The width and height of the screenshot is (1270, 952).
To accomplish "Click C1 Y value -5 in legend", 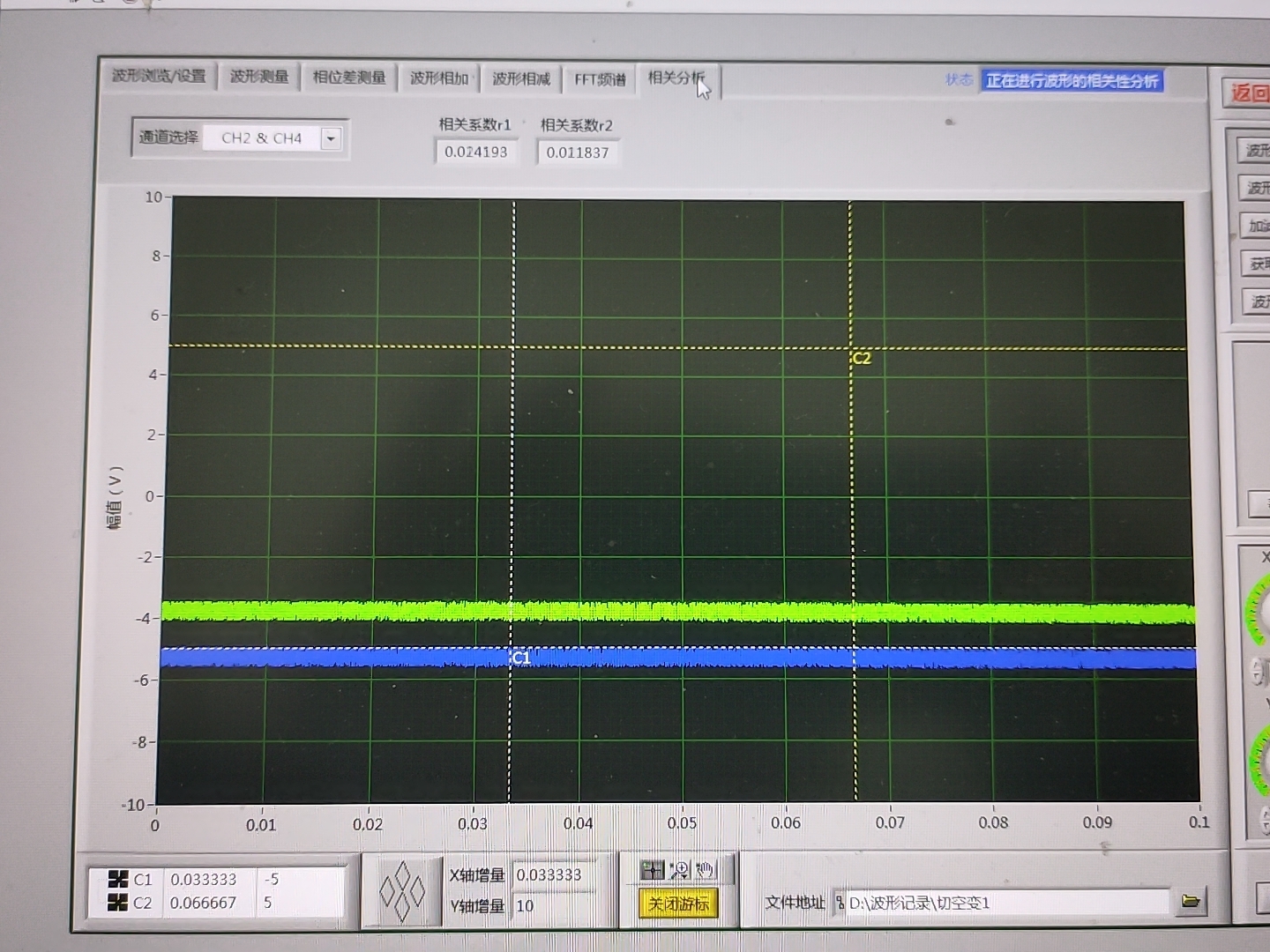I will 272,879.
